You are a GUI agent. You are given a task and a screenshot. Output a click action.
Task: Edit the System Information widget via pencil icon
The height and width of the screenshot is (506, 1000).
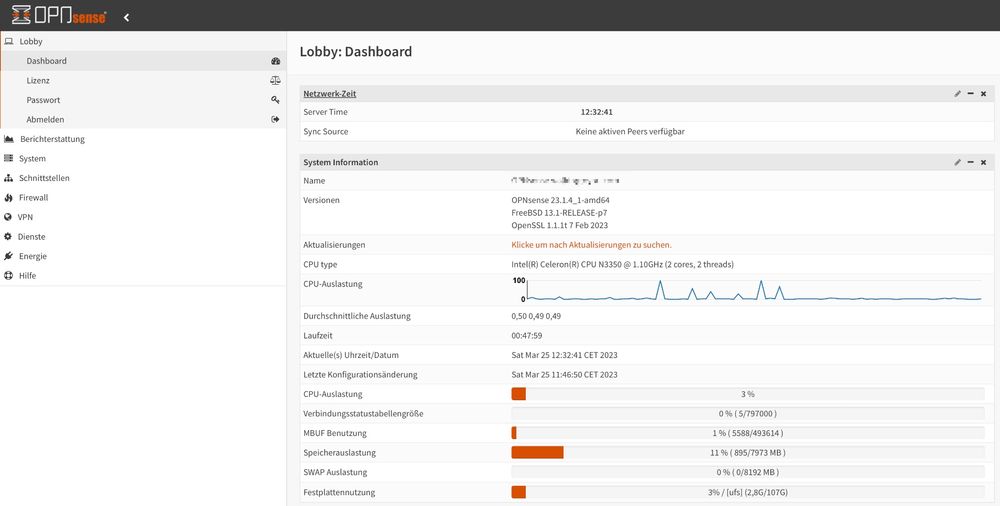pos(957,163)
